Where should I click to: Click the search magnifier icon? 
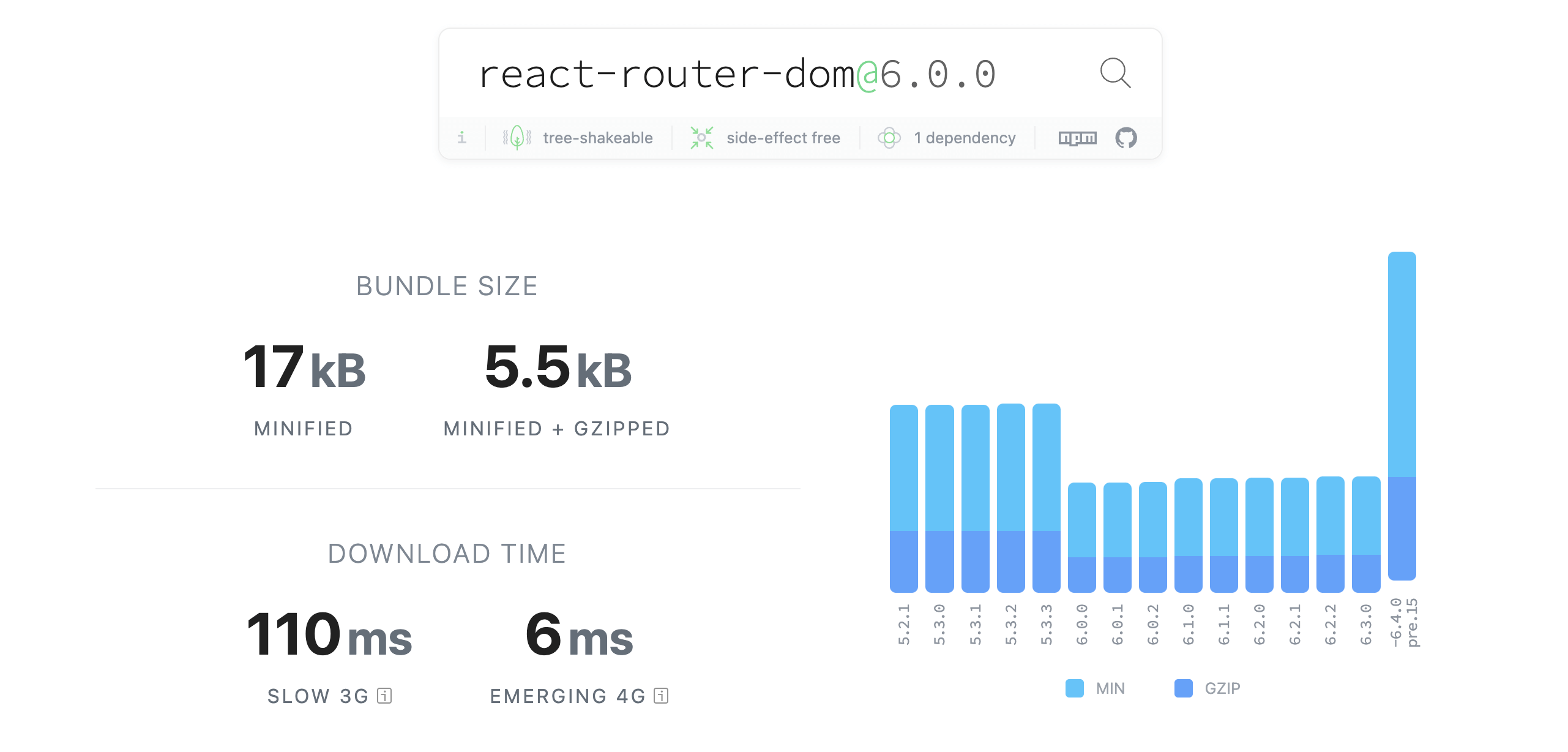pos(1114,73)
